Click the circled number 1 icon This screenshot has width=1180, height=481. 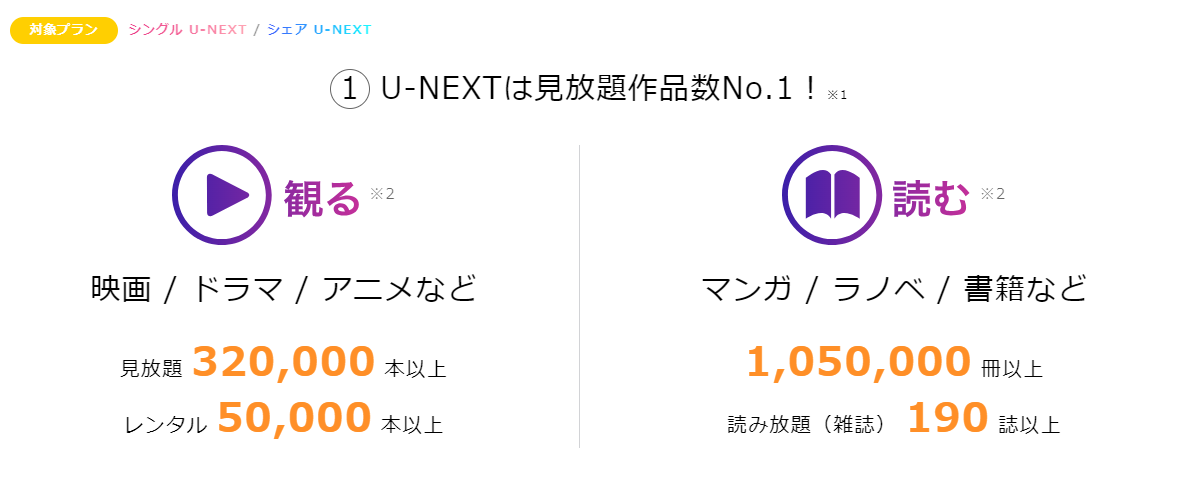tap(350, 89)
